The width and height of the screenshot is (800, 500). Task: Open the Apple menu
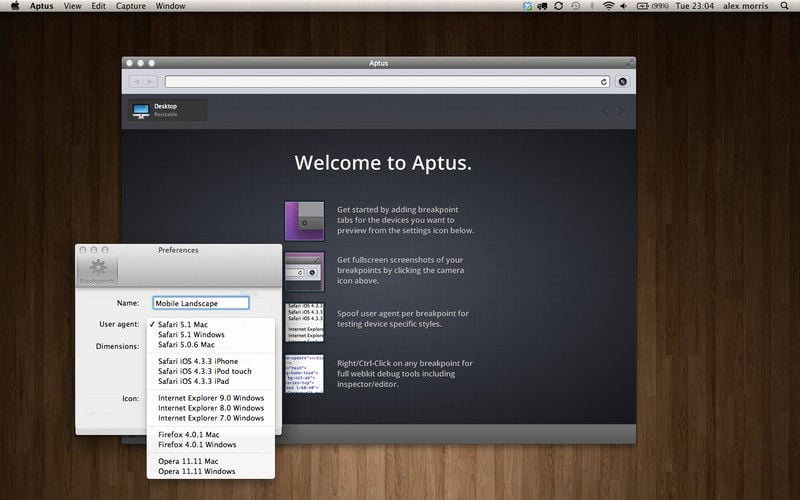coord(15,6)
